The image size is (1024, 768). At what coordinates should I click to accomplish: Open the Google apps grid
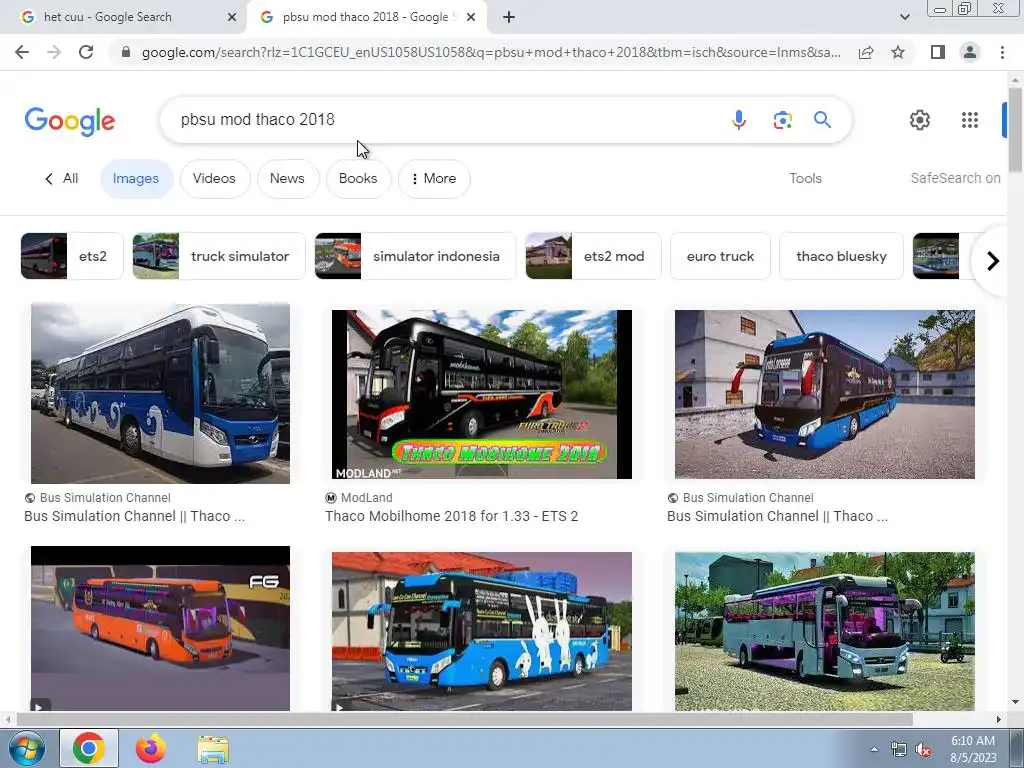point(970,120)
